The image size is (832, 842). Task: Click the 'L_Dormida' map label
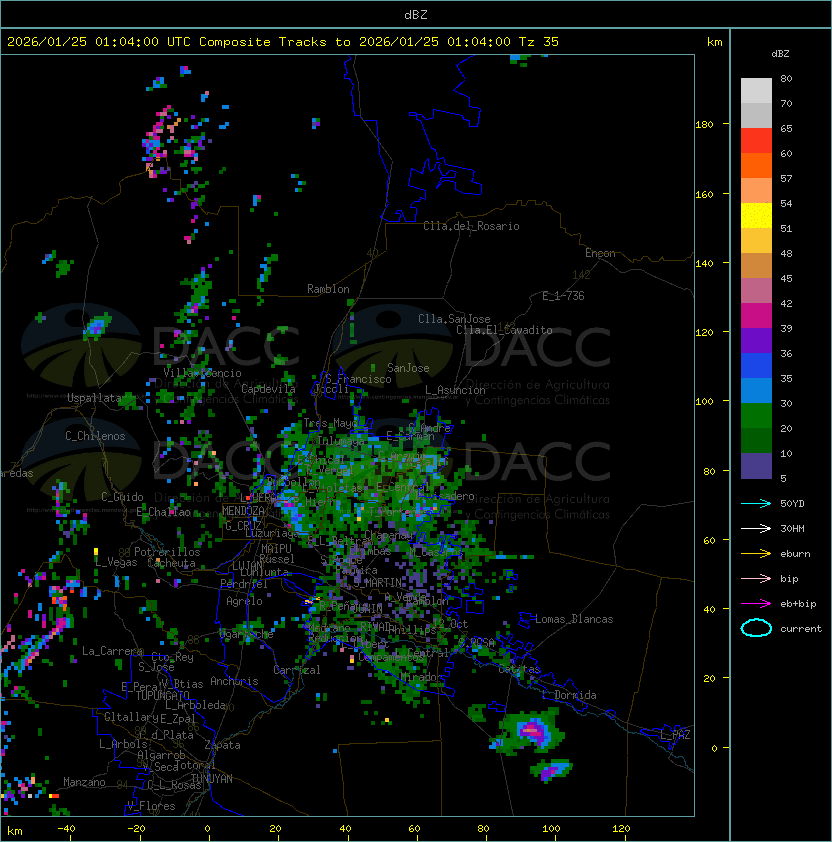(569, 695)
